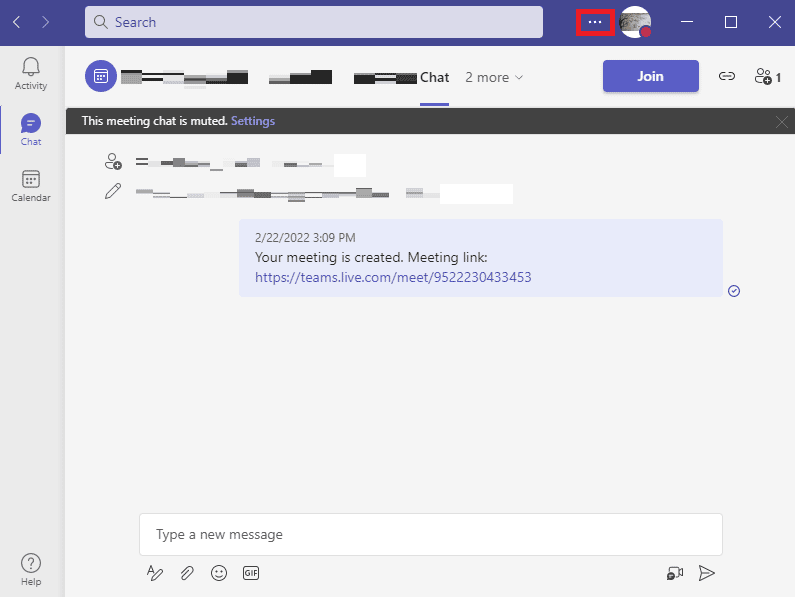This screenshot has width=795, height=597.
Task: Open the Calendar view
Action: click(31, 186)
